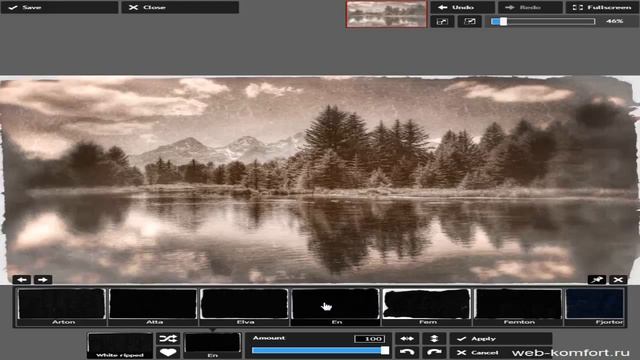Image resolution: width=640 pixels, height=360 pixels.
Task: Click the navigator preview thumbnail
Action: [x=386, y=14]
